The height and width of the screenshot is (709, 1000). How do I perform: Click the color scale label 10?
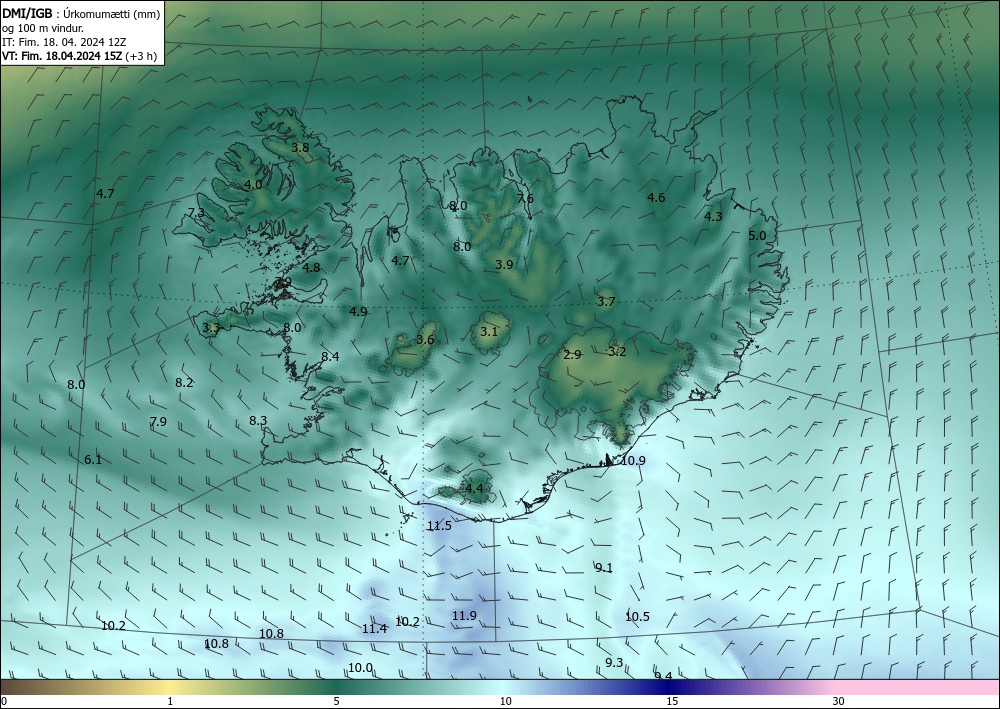(x=505, y=701)
